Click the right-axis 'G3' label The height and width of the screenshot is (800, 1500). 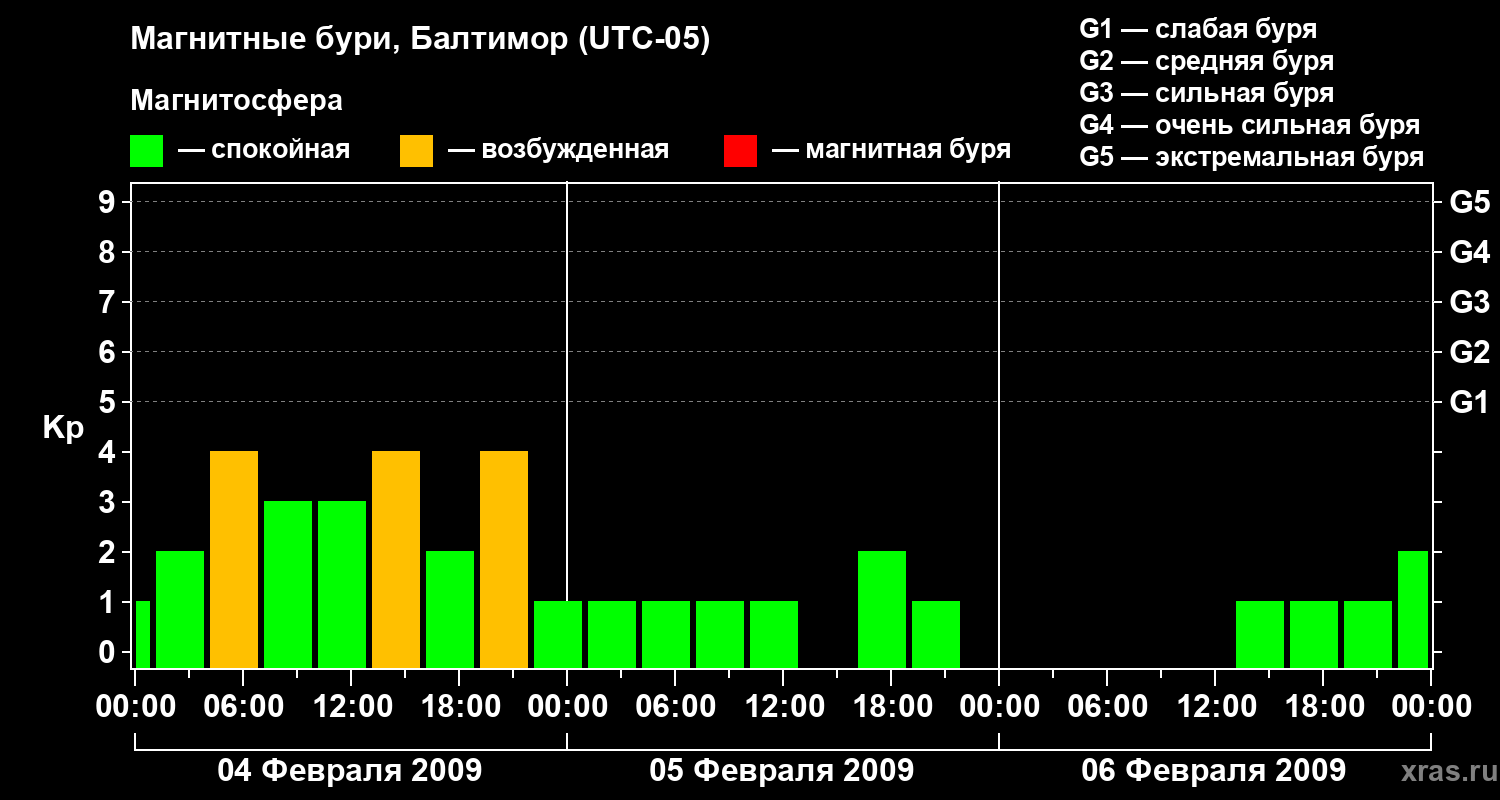pyautogui.click(x=1470, y=302)
